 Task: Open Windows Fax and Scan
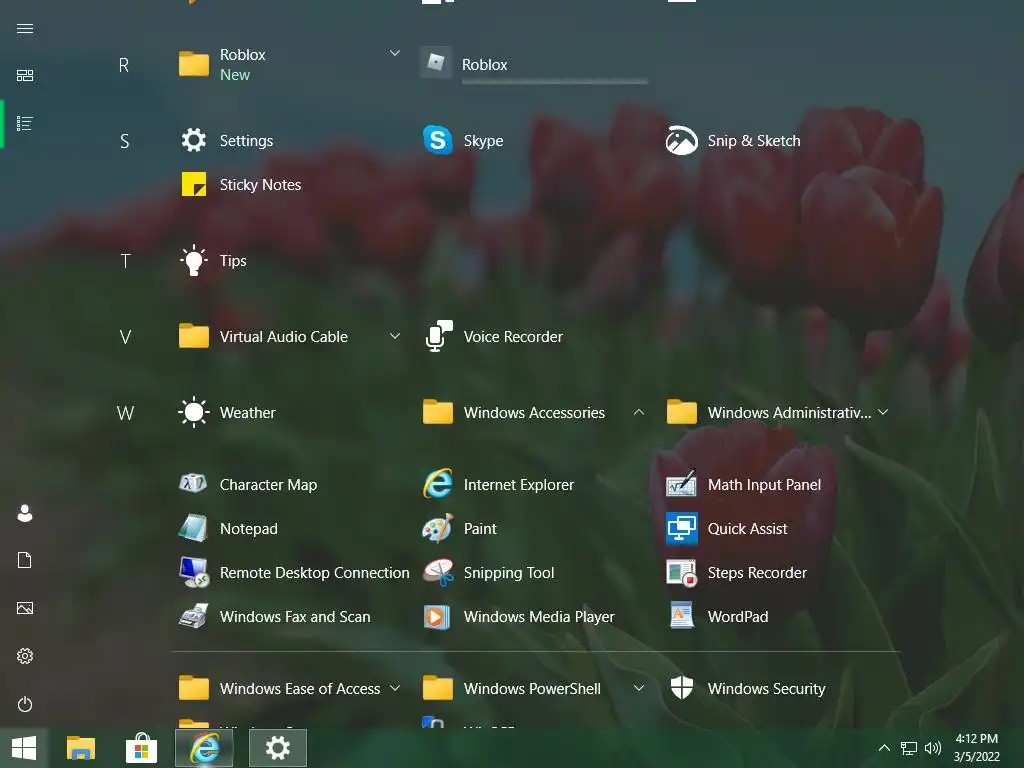click(x=275, y=616)
